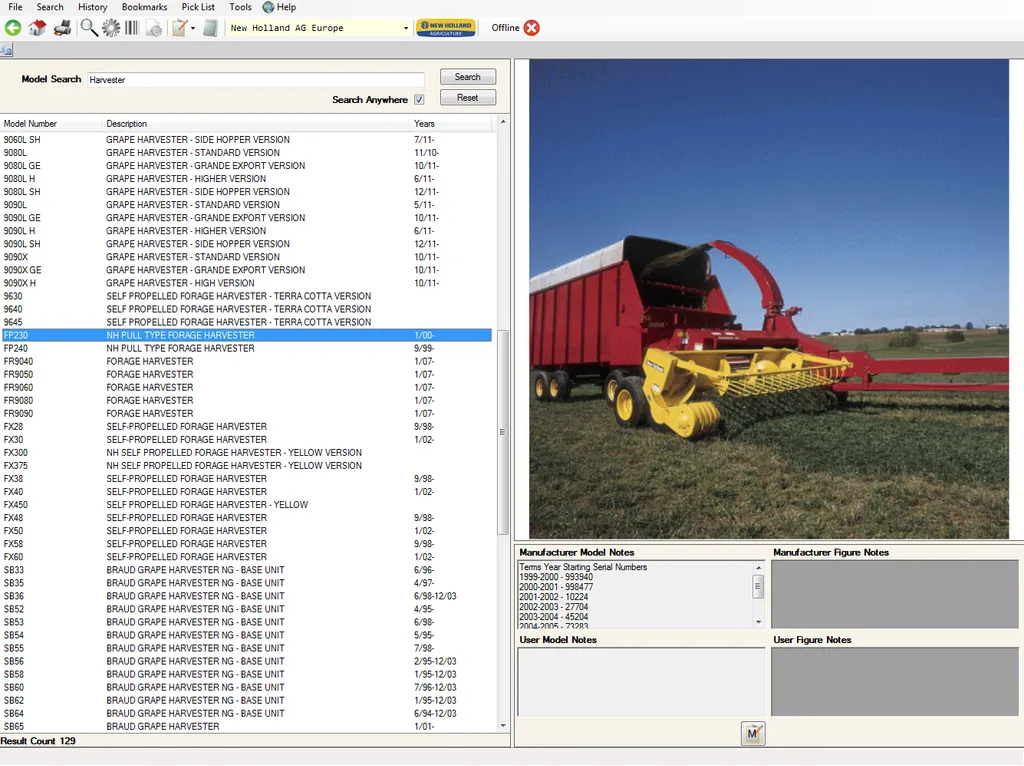This screenshot has width=1024, height=766.
Task: Click the Search button
Action: [468, 76]
